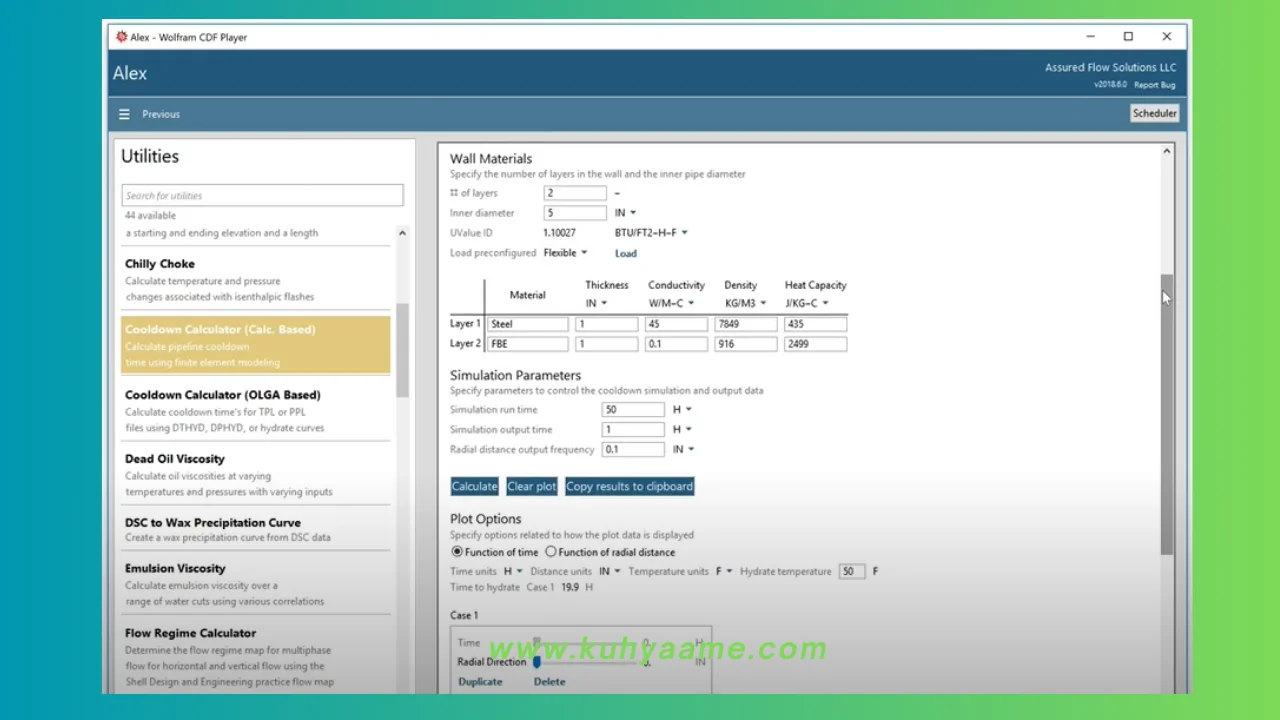Go to Previous in the navigation bar

[161, 114]
